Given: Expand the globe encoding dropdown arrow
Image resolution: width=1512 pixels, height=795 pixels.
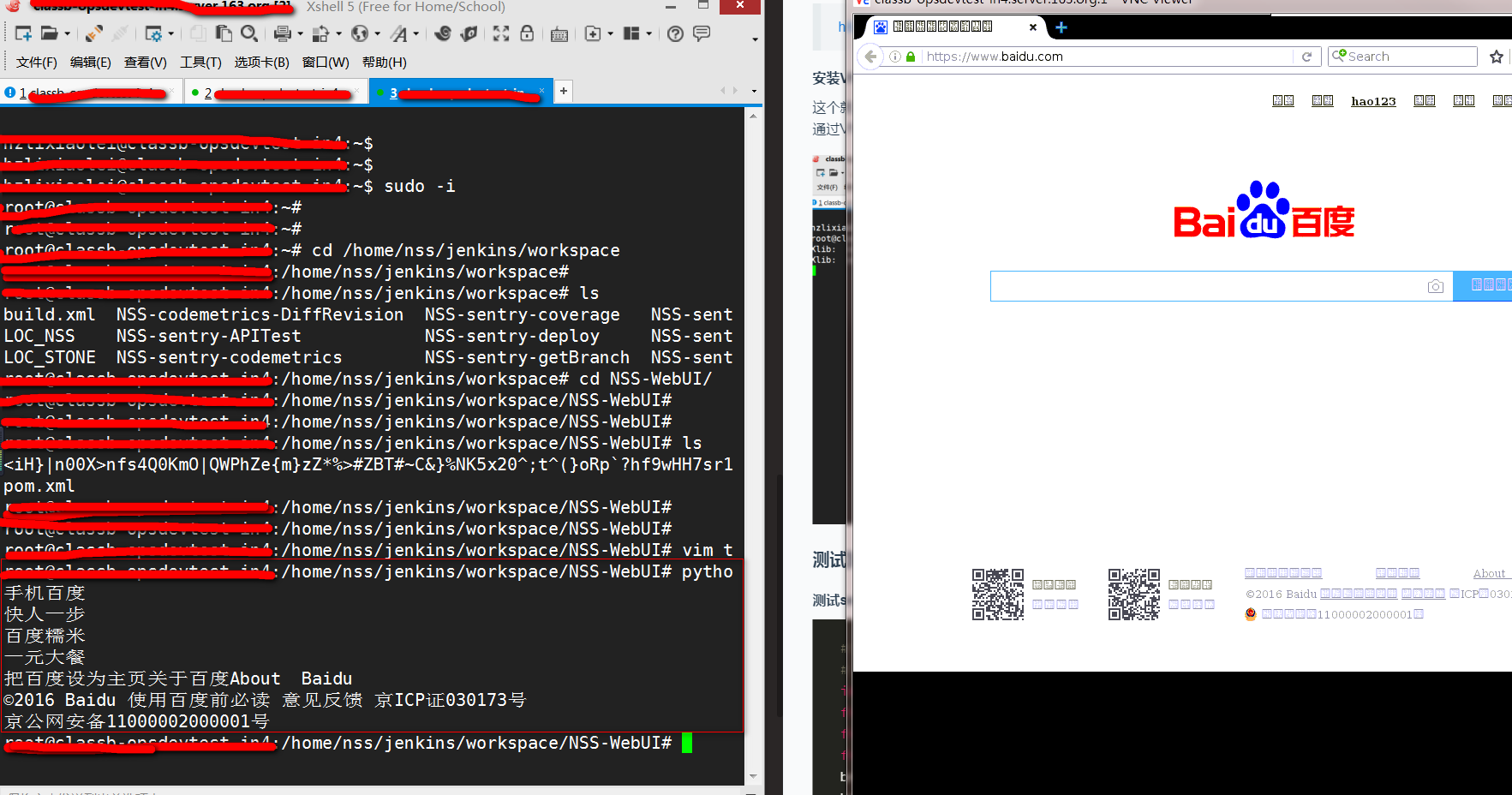Looking at the screenshot, I should 377,34.
